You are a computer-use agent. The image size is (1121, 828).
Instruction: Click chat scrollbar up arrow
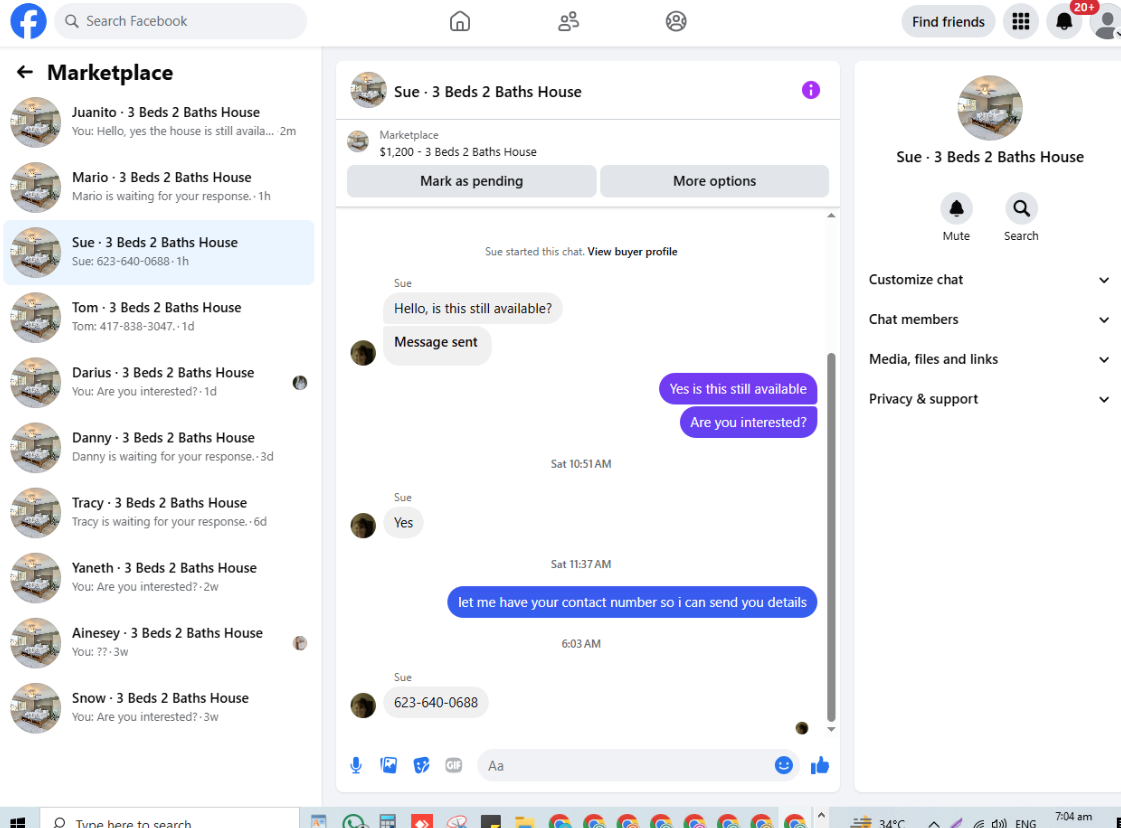coord(831,215)
